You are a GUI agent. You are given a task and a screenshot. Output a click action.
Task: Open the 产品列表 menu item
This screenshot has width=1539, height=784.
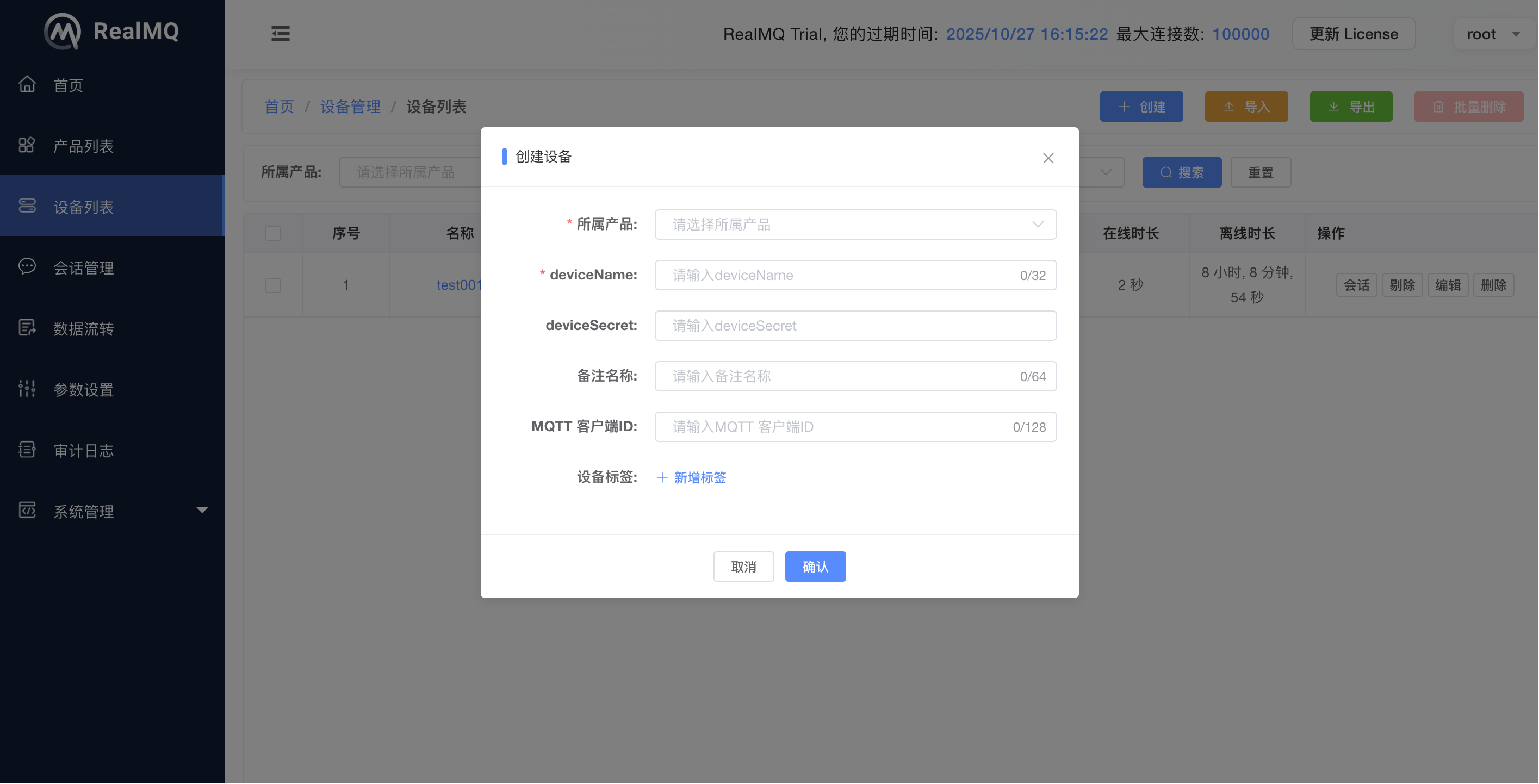point(113,146)
